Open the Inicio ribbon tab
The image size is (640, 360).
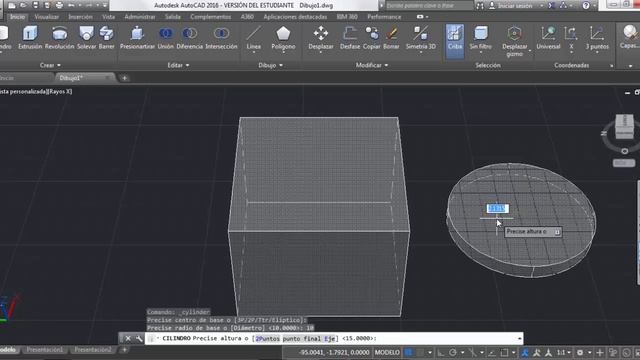click(x=18, y=17)
